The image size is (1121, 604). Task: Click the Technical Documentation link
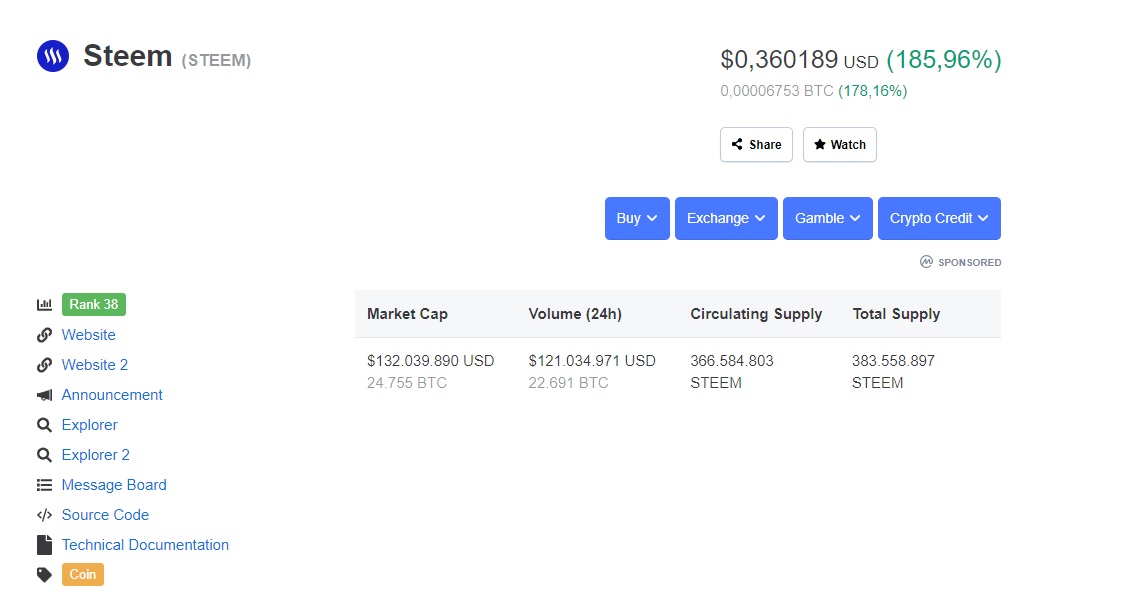pos(145,545)
